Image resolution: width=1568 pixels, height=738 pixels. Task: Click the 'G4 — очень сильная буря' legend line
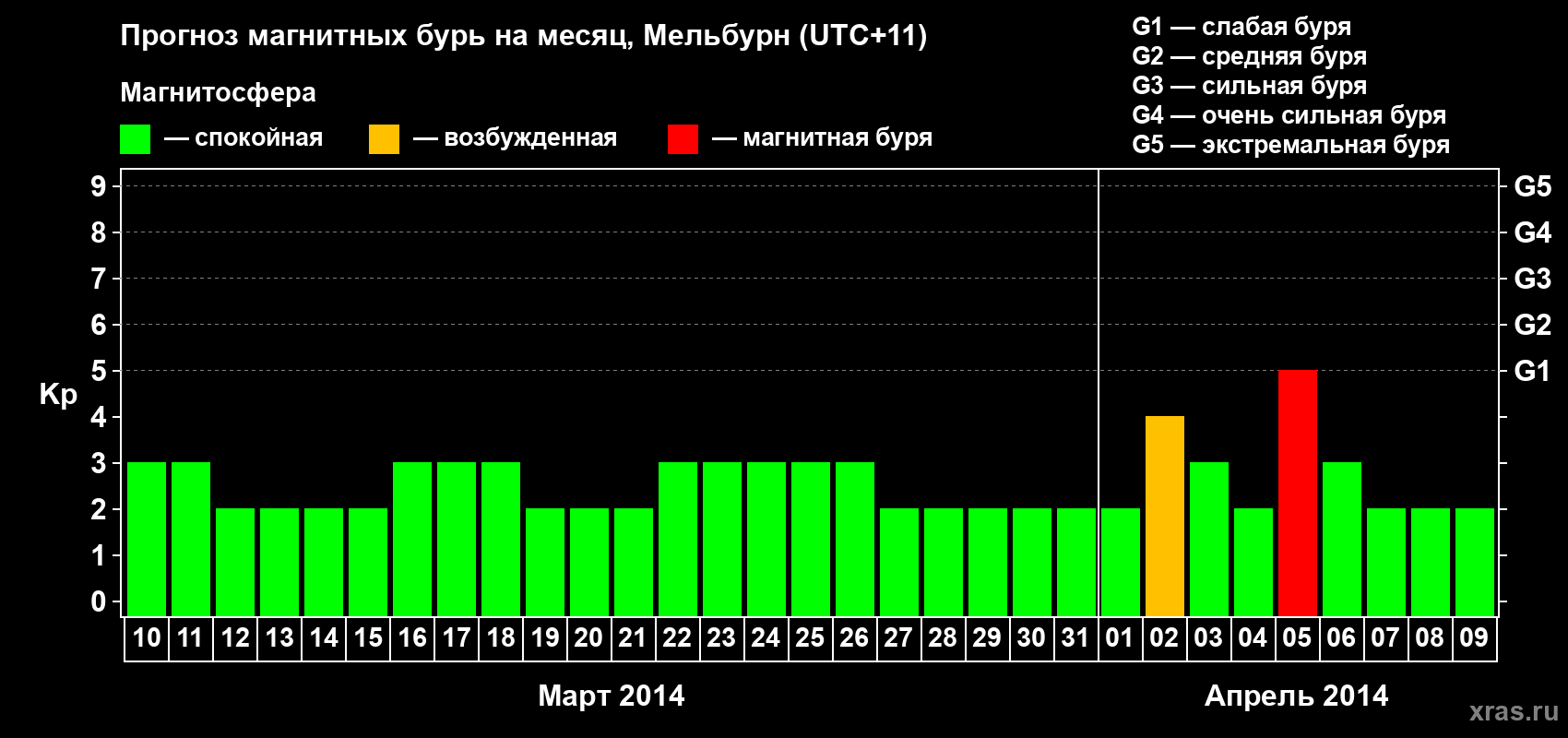pyautogui.click(x=1289, y=115)
